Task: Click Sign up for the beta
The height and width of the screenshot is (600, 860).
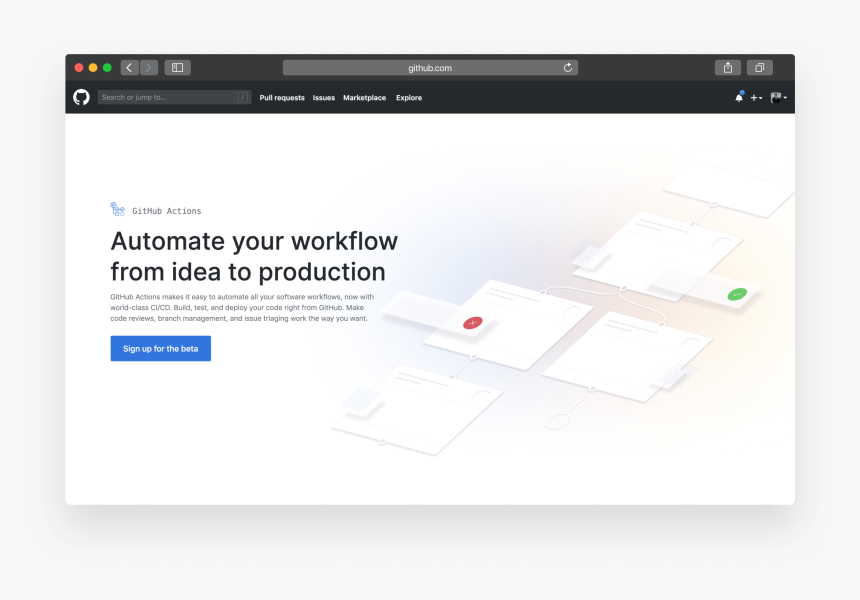Action: pyautogui.click(x=161, y=348)
